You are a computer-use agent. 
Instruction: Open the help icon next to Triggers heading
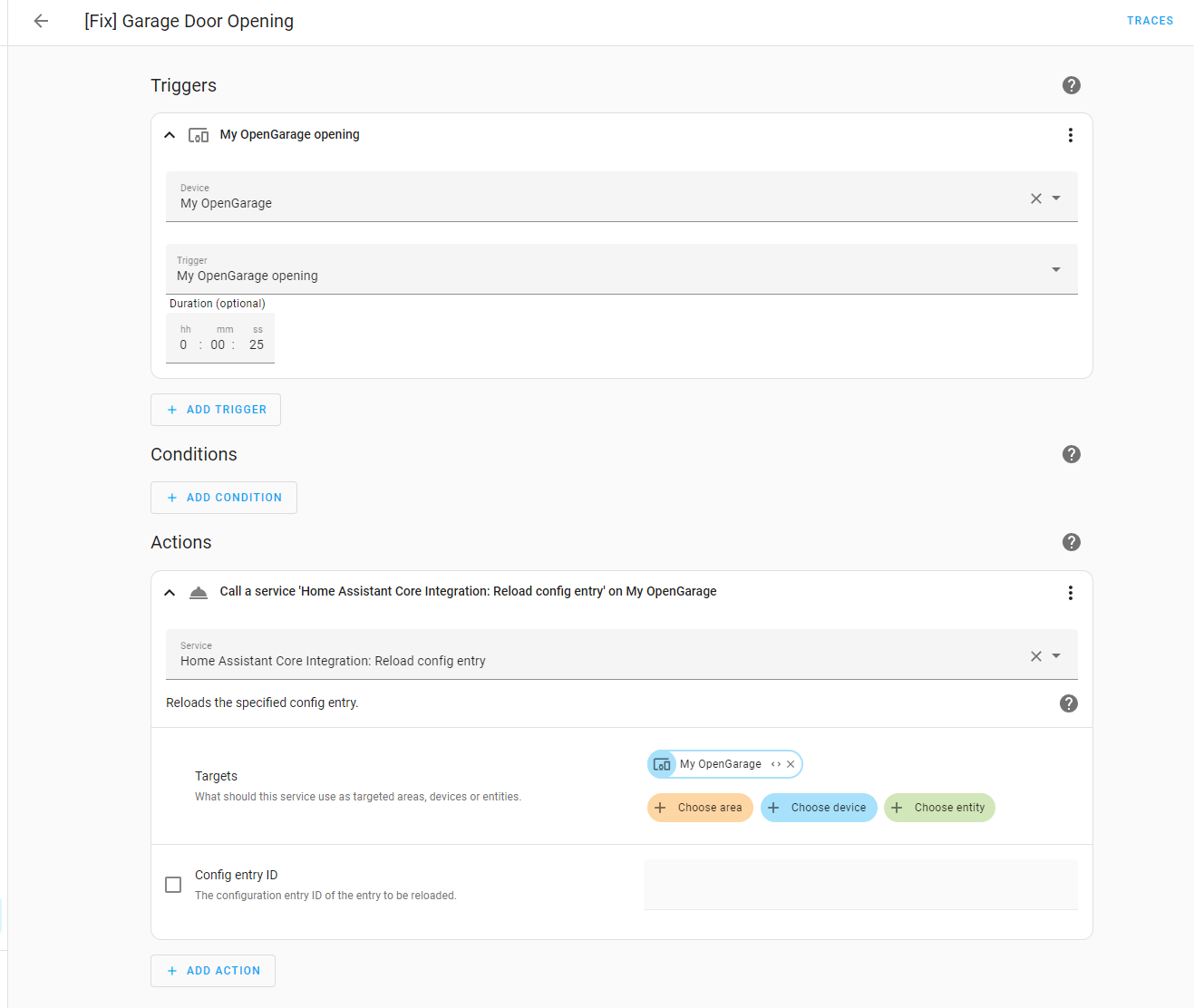(x=1071, y=84)
